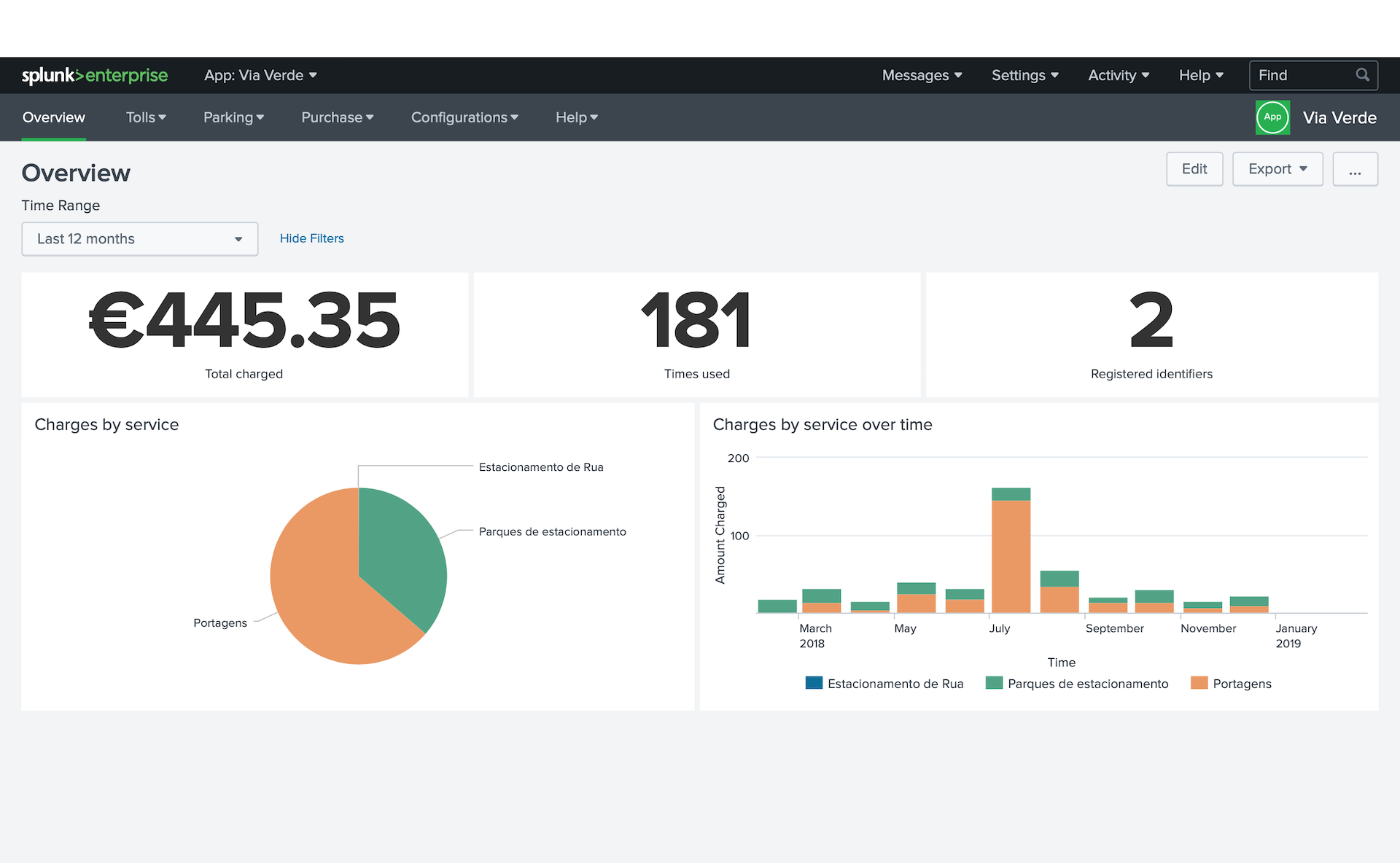Click the Charges by service panel title
This screenshot has width=1400, height=863.
coord(106,425)
